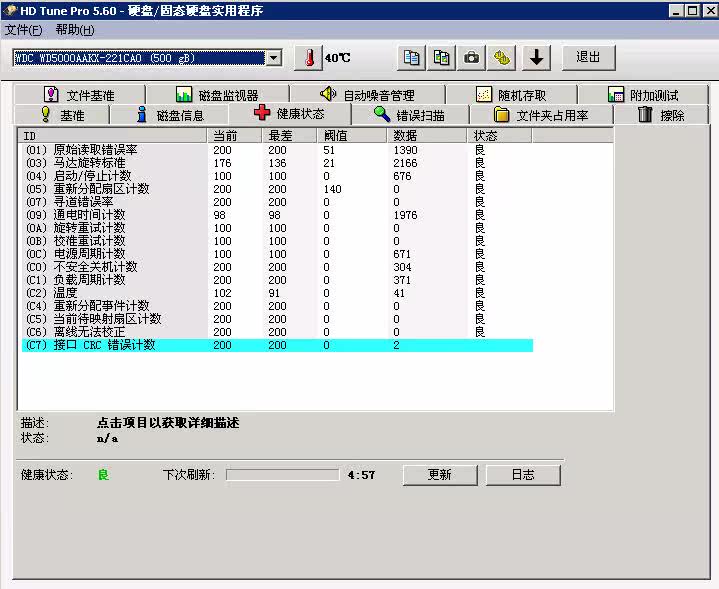The width and height of the screenshot is (719, 589).
Task: Click 点击项目以获取详细描述 description text
Action: 168,422
